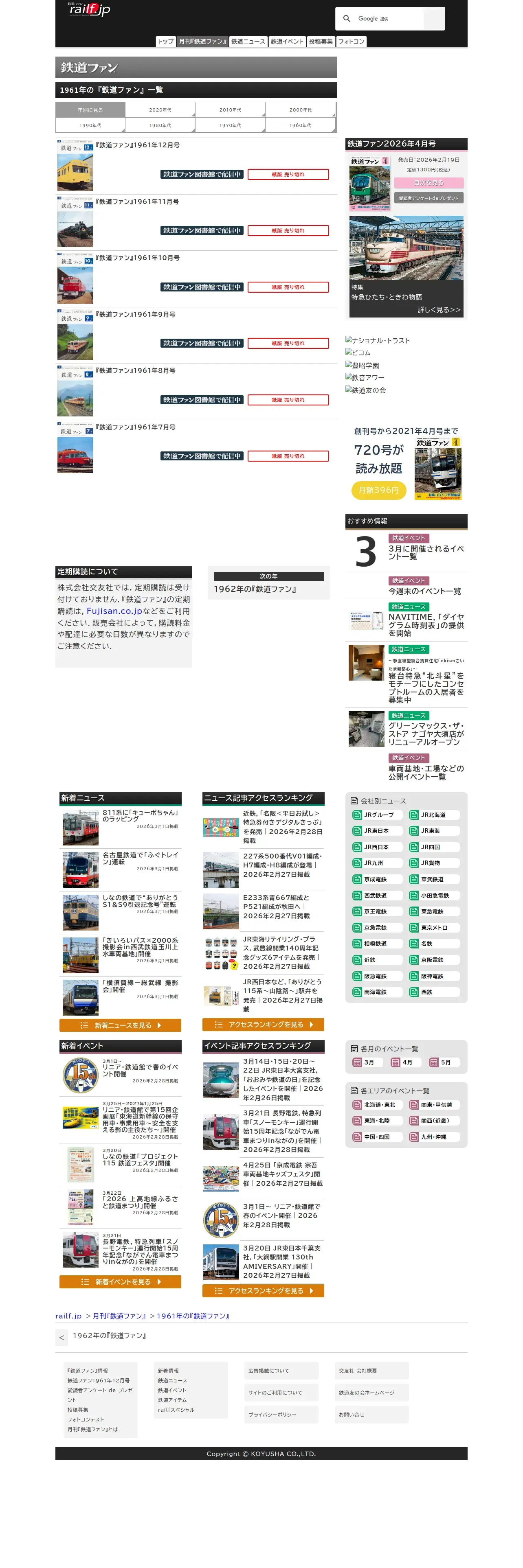Click the JR西日本 news icon
The image size is (523, 1568).
(357, 848)
